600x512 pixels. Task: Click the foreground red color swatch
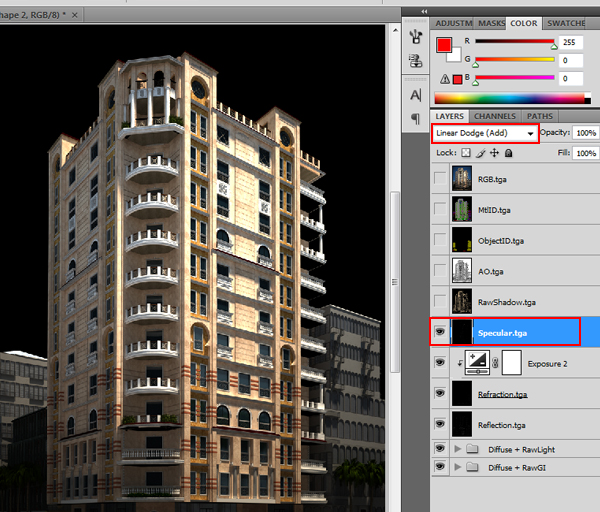click(x=444, y=45)
